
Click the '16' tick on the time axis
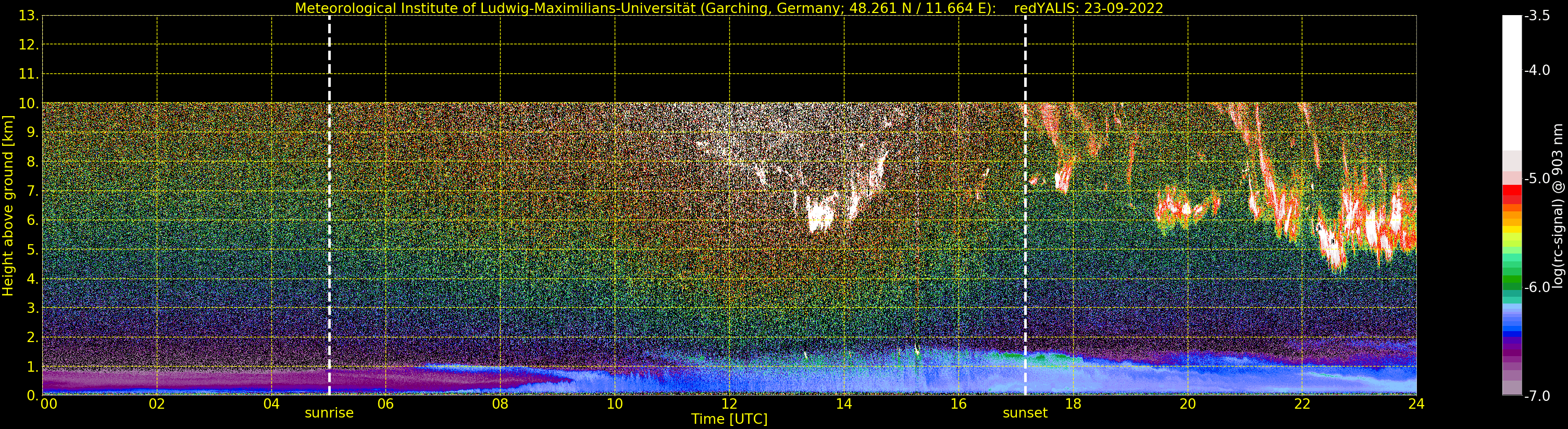coord(959,404)
